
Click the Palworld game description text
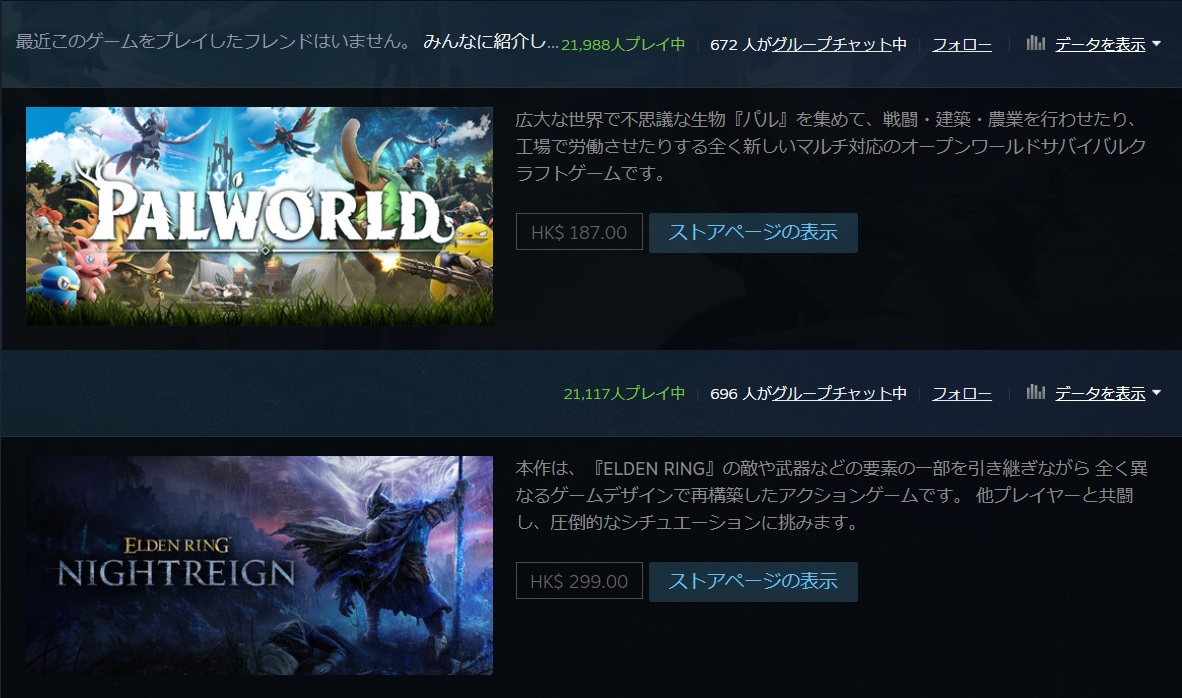click(x=831, y=146)
